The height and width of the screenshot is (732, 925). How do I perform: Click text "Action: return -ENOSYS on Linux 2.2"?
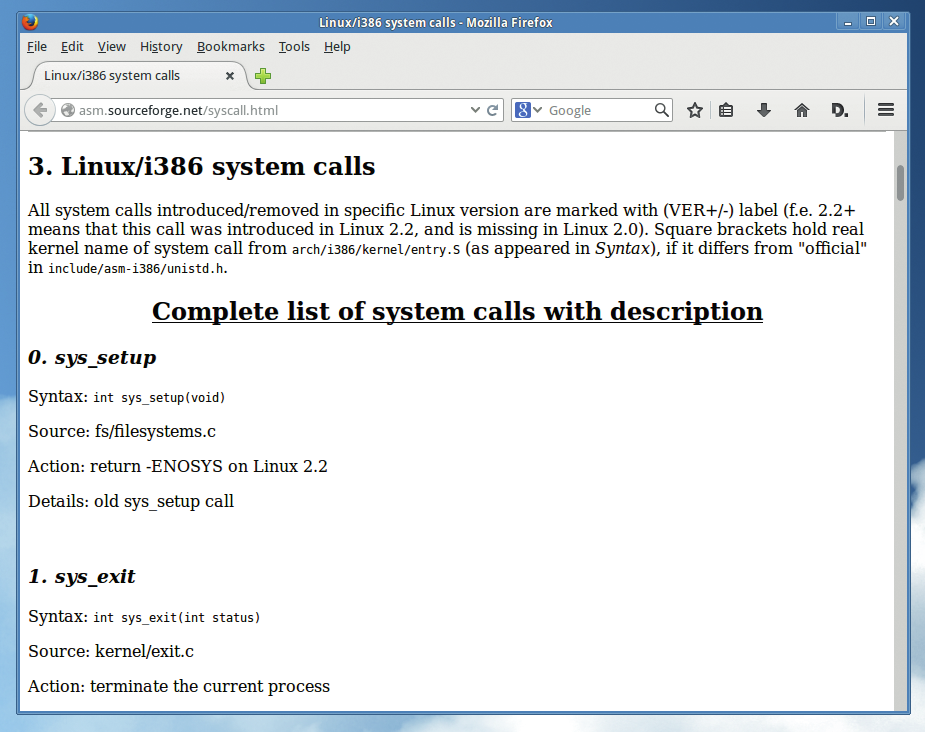pos(178,466)
